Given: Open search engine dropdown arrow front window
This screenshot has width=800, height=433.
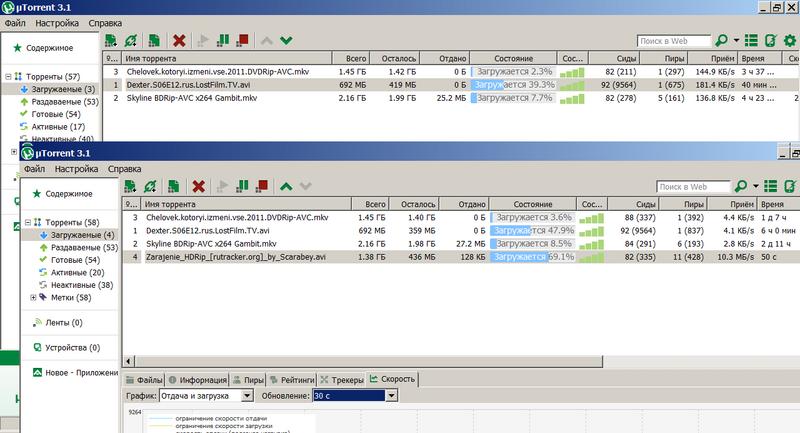Looking at the screenshot, I should click(x=756, y=186).
